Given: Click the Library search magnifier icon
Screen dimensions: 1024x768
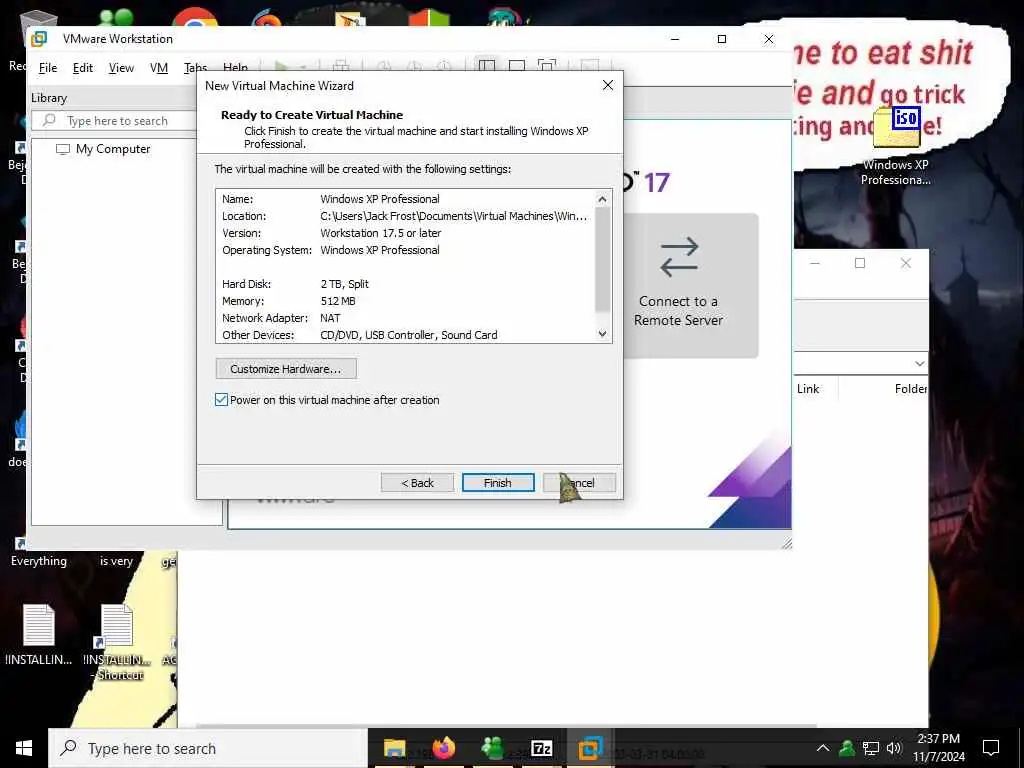Looking at the screenshot, I should 49,120.
